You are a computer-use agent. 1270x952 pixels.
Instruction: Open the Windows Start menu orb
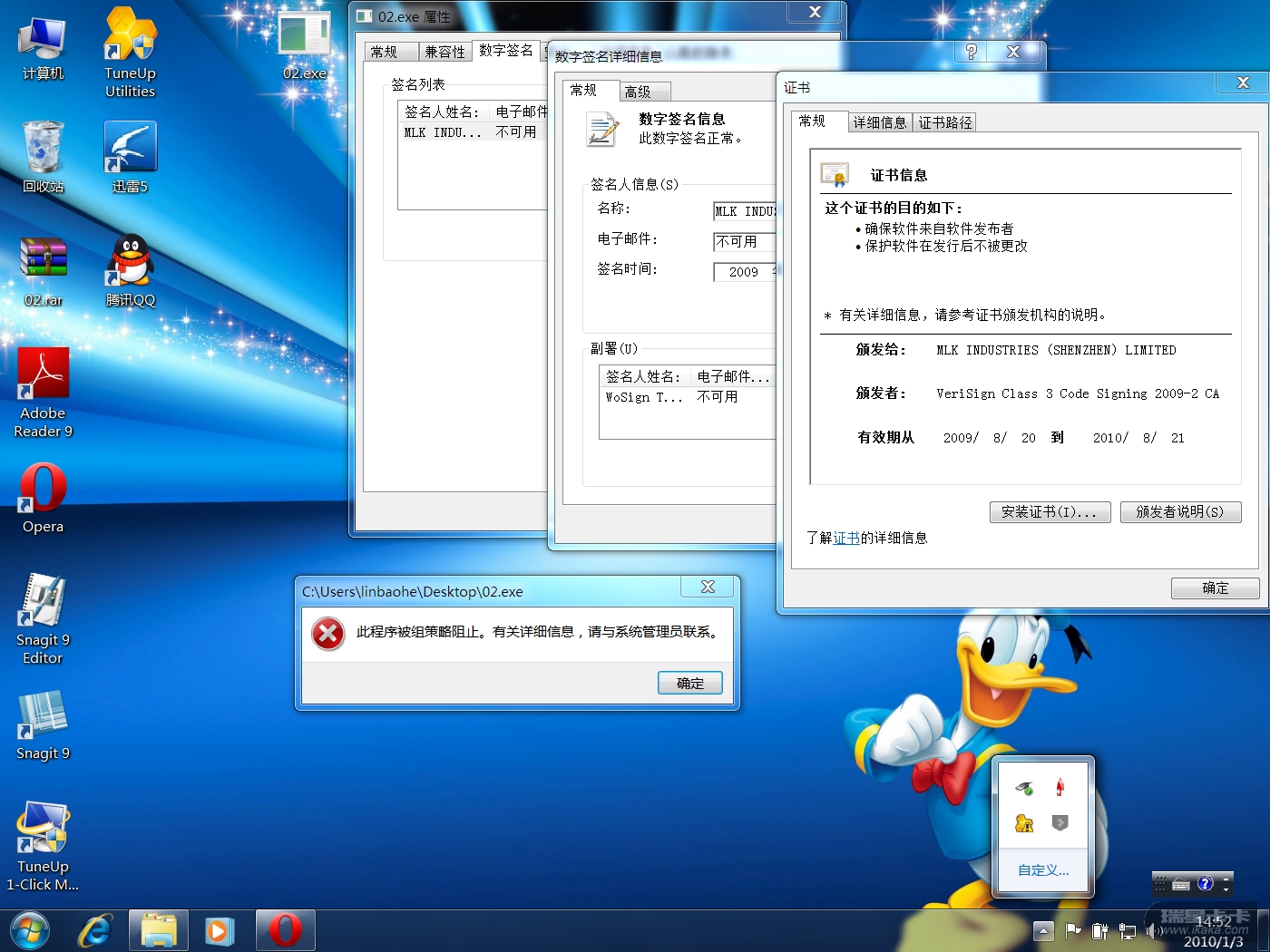[x=29, y=931]
